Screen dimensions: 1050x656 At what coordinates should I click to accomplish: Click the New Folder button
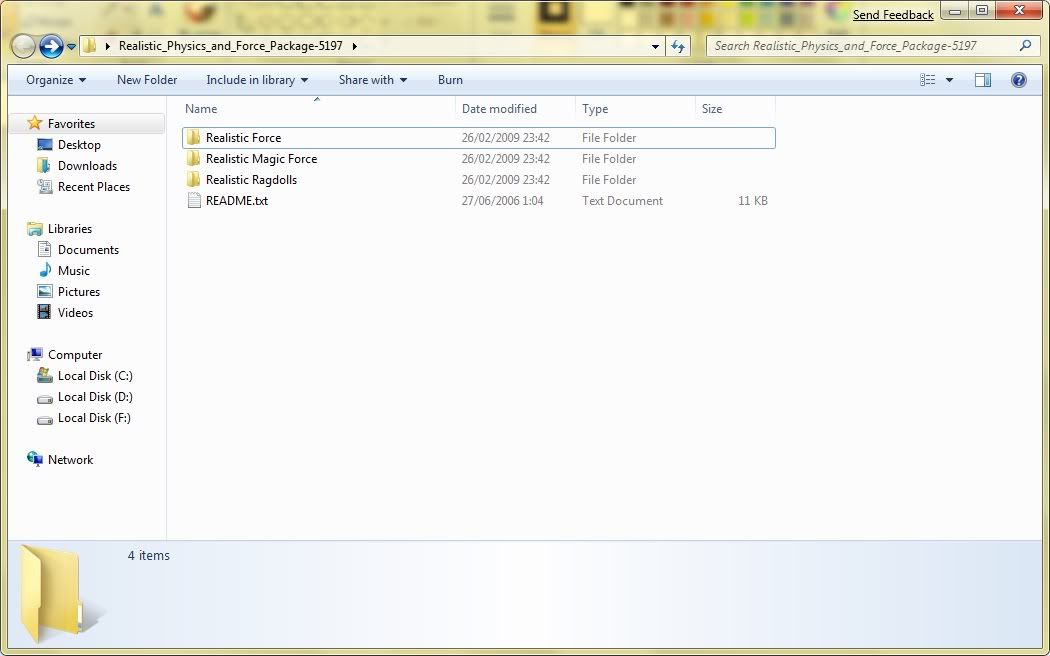(147, 80)
